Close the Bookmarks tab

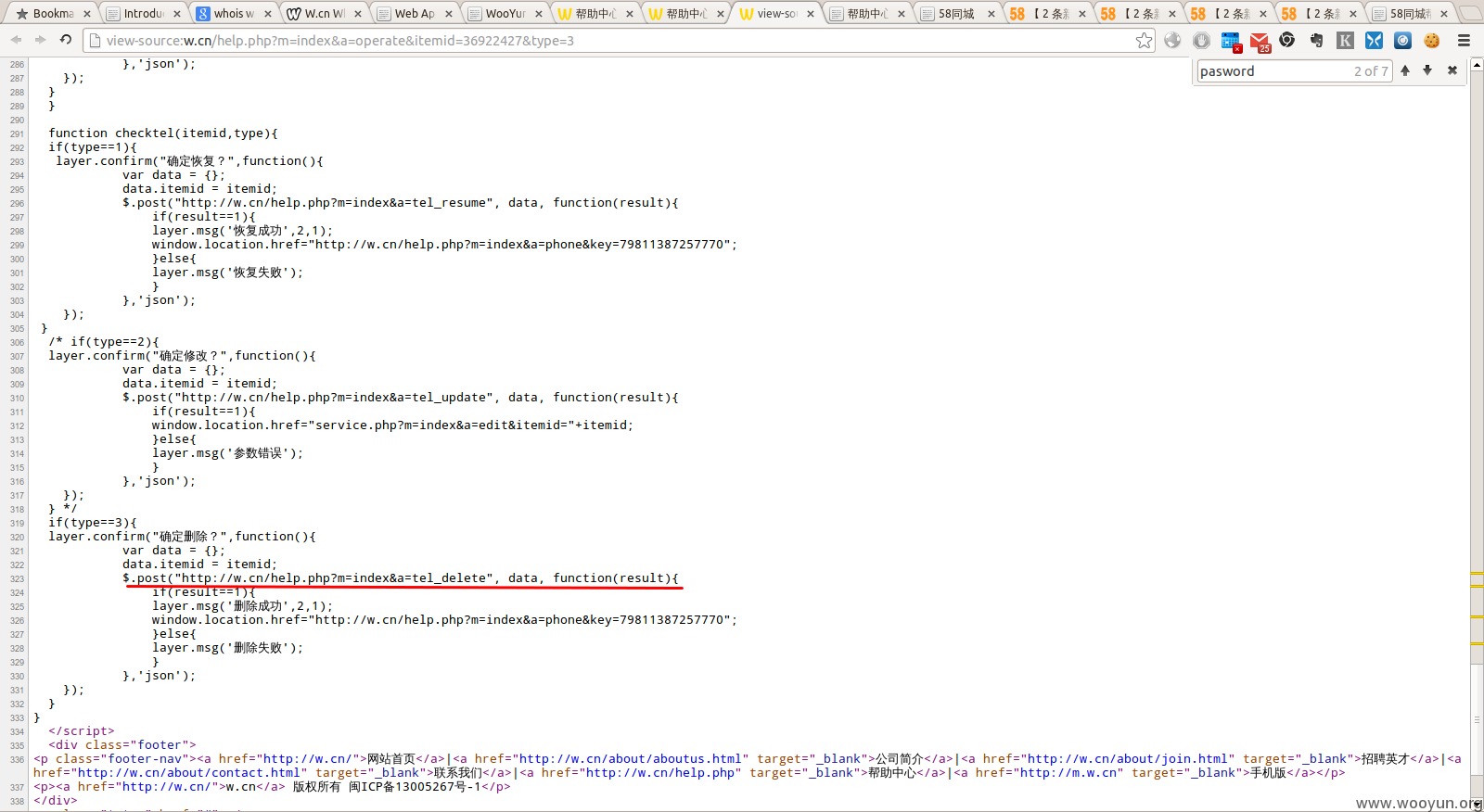86,14
